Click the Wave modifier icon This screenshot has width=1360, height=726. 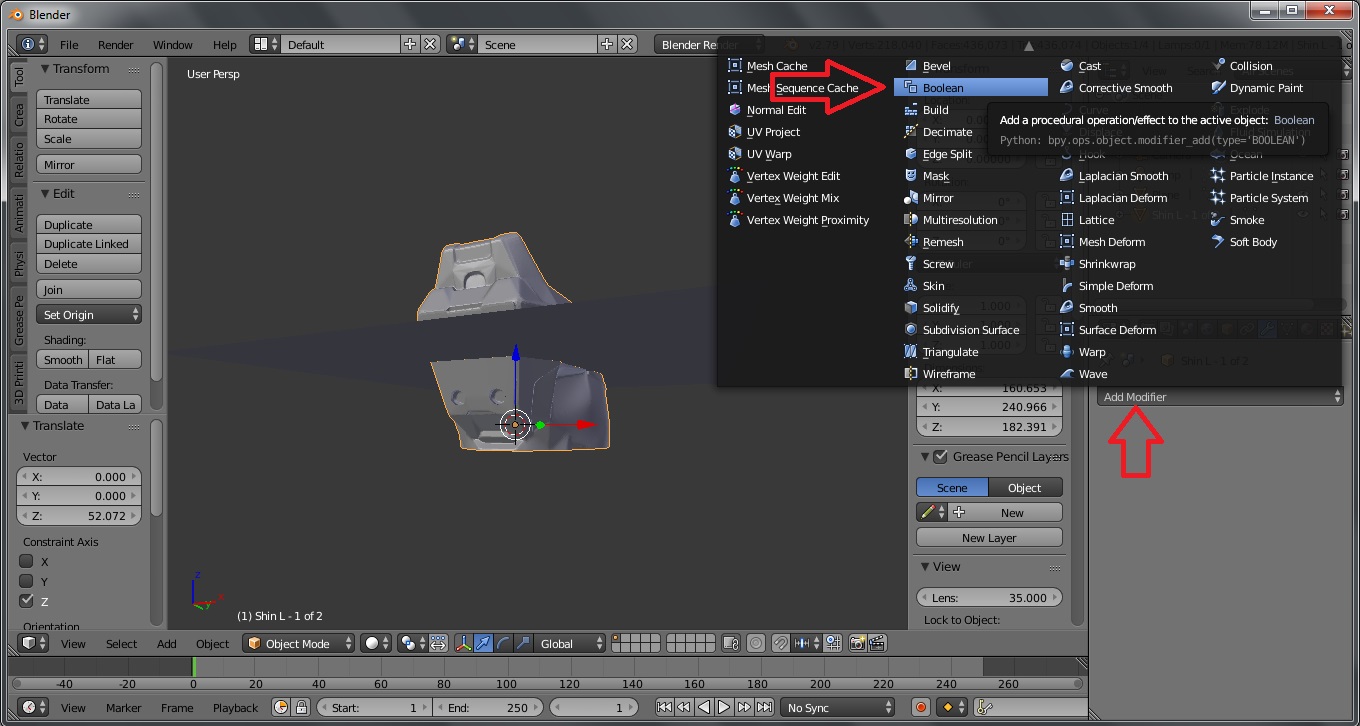(x=1067, y=374)
